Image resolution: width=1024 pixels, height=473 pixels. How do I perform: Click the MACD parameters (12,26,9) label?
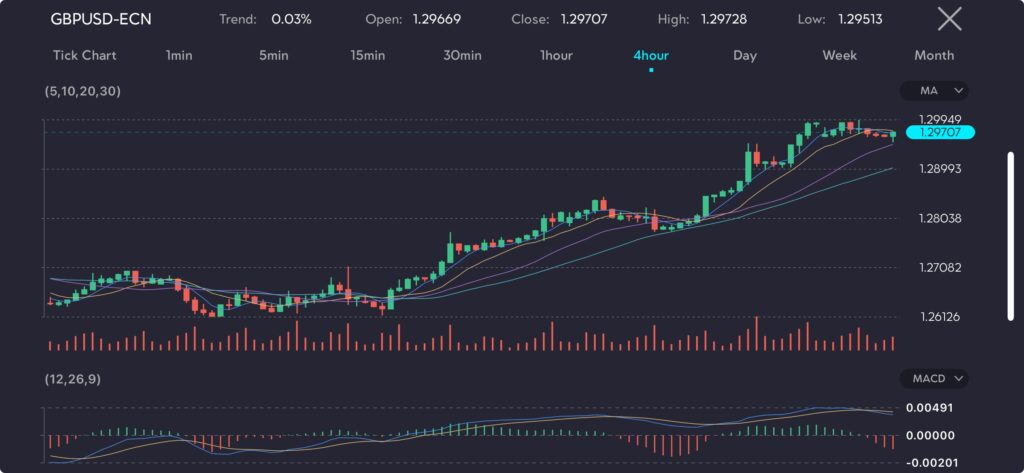73,379
